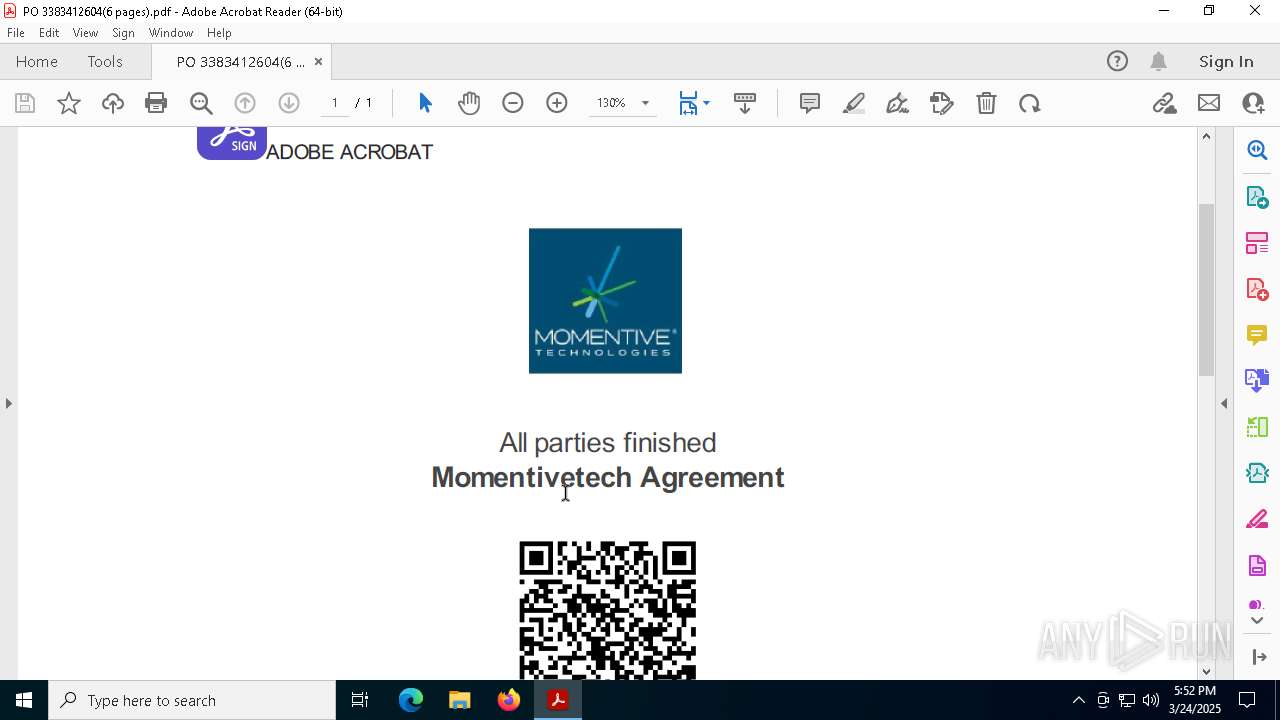Click the Request signatures toolbar icon
Image resolution: width=1280 pixels, height=720 pixels.
(942, 103)
